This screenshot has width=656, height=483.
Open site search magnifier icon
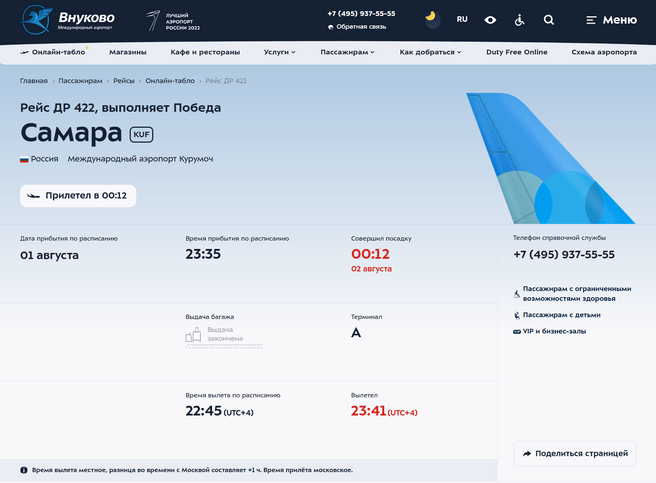tap(549, 20)
